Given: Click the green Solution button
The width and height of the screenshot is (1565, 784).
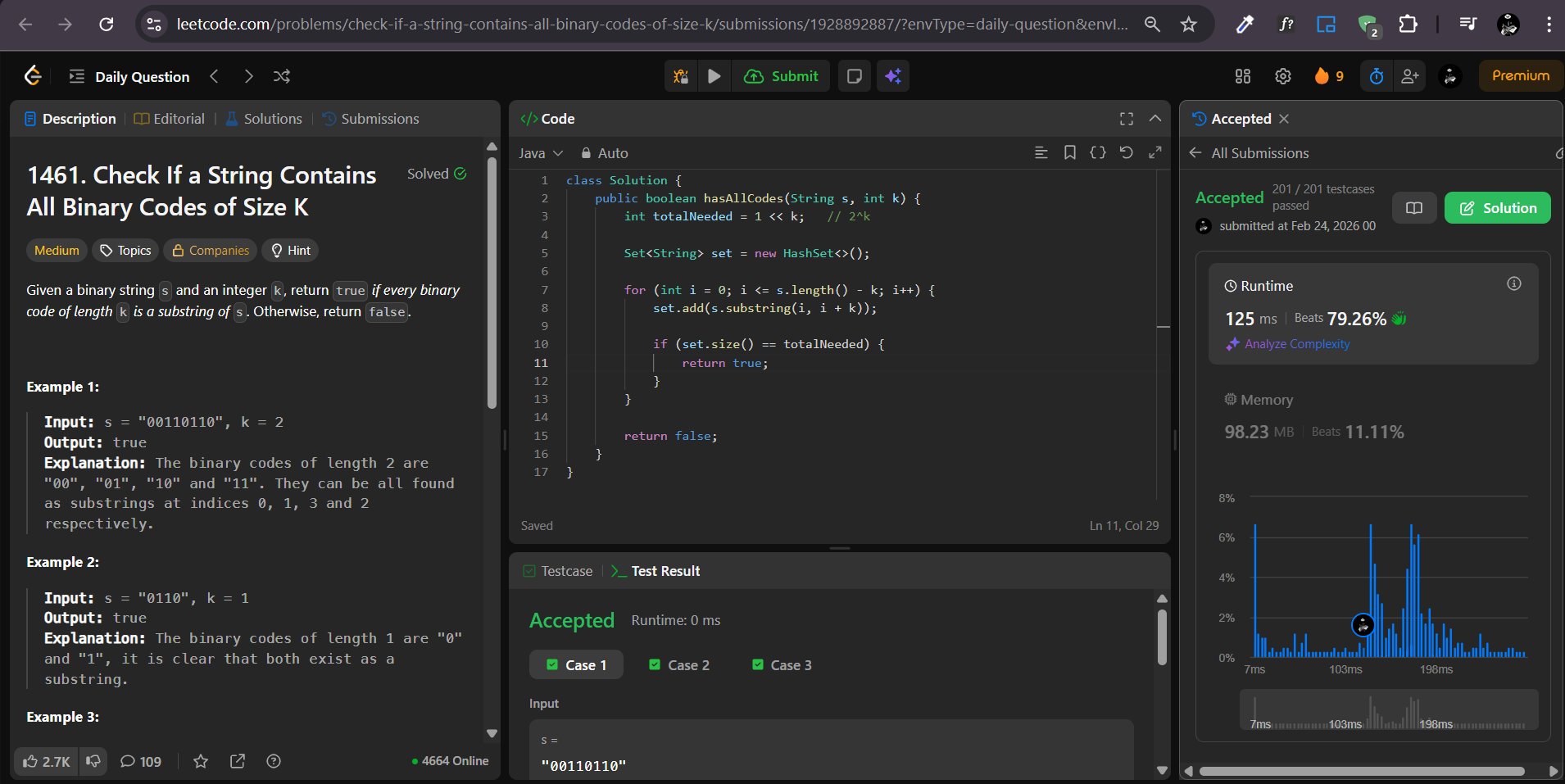Looking at the screenshot, I should click(x=1497, y=208).
